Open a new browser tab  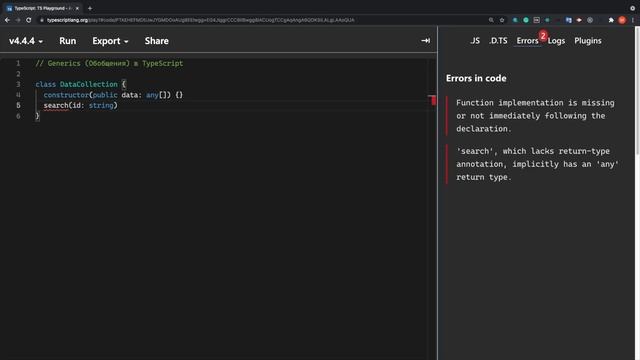pos(90,8)
